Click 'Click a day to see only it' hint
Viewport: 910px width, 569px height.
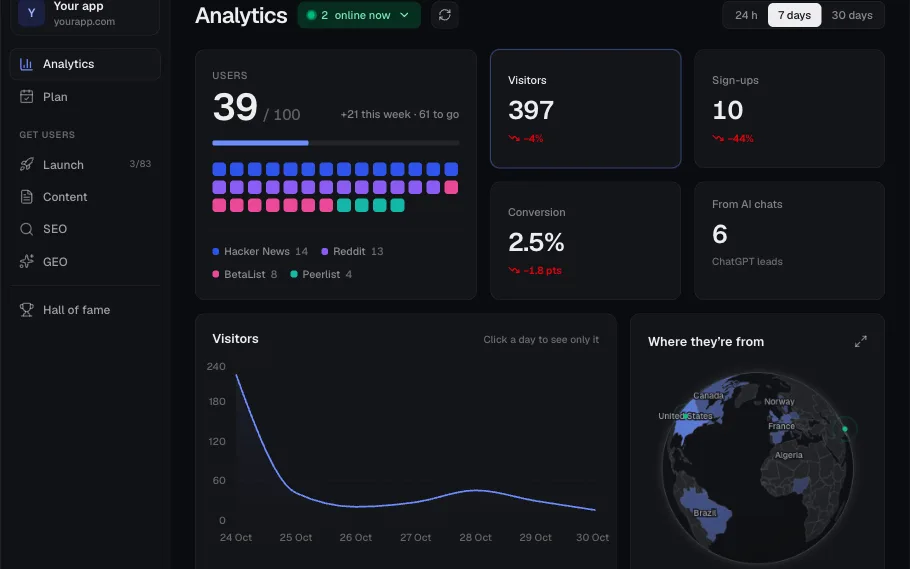pyautogui.click(x=541, y=340)
